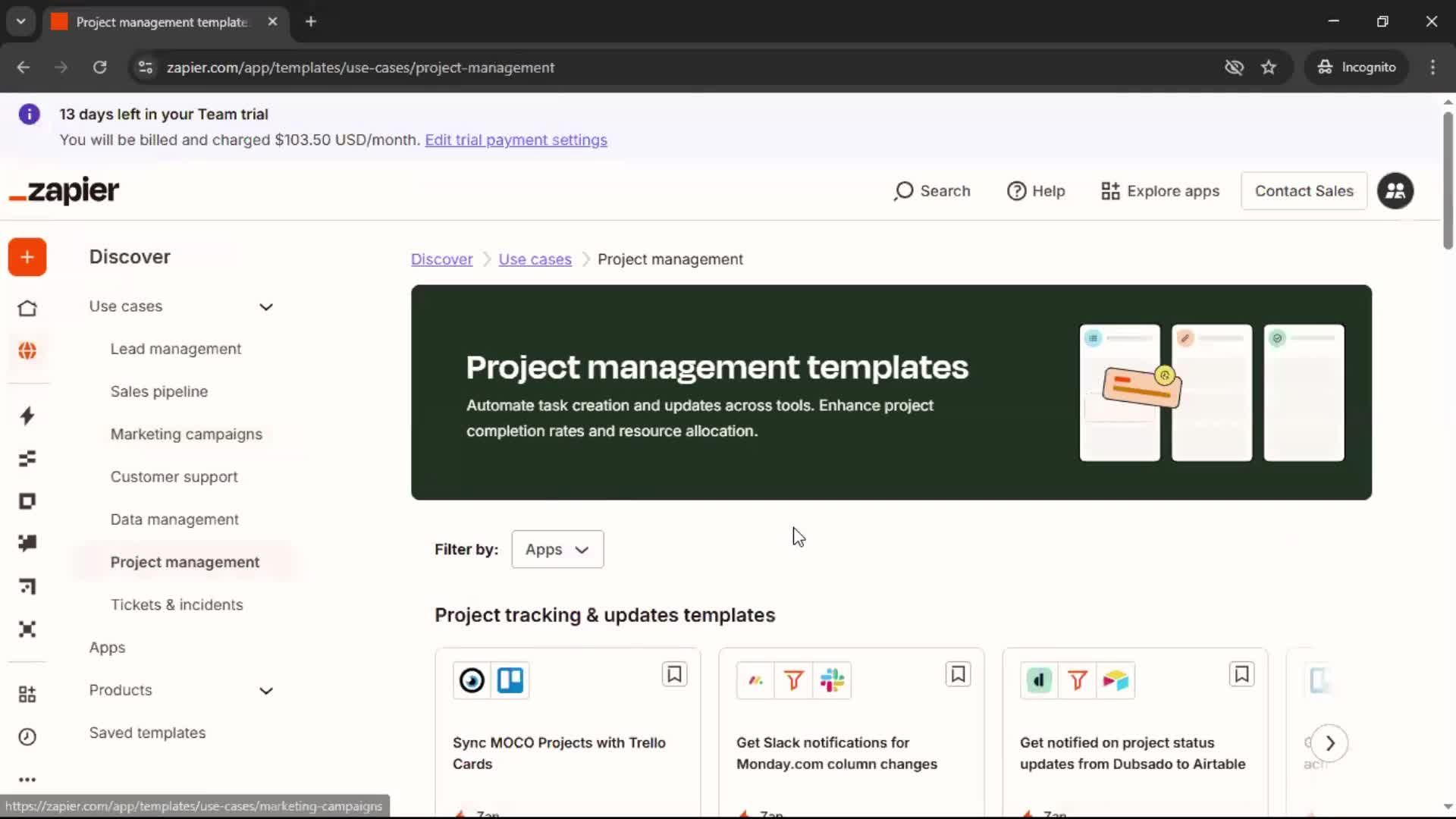Open the Discover globe icon
Image resolution: width=1456 pixels, height=819 pixels.
pos(27,350)
